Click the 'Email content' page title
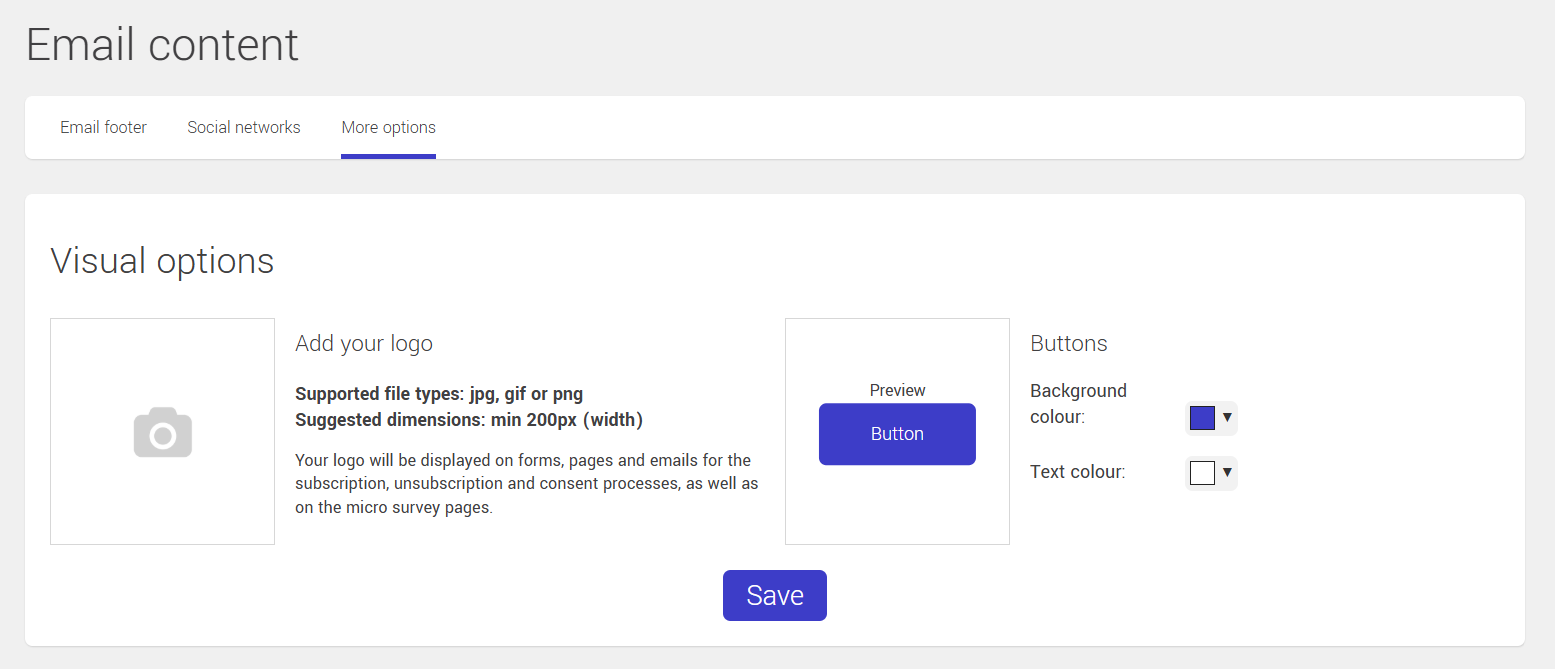Image resolution: width=1555 pixels, height=669 pixels. (162, 45)
